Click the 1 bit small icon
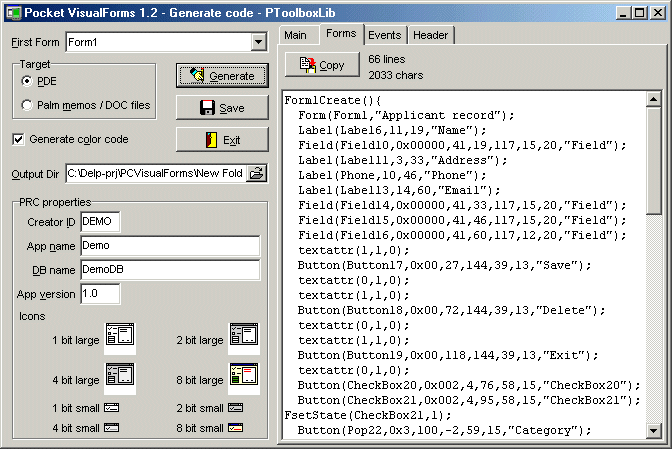The image size is (672, 449). (x=112, y=408)
